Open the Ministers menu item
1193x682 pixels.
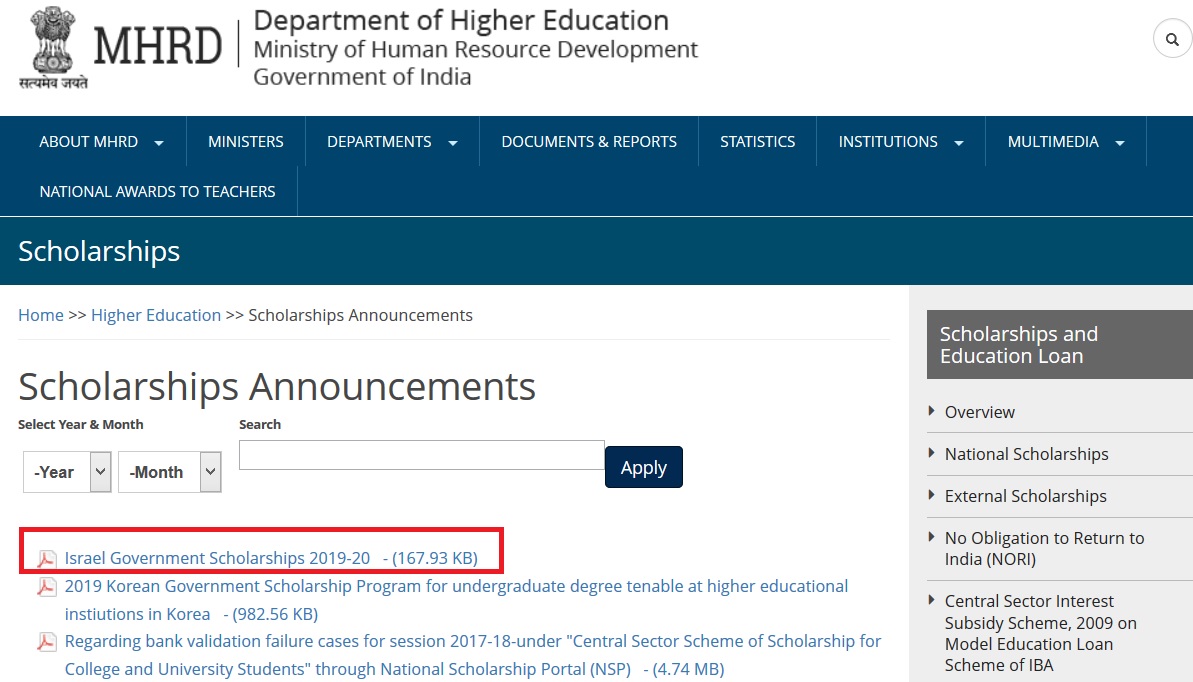coord(246,142)
